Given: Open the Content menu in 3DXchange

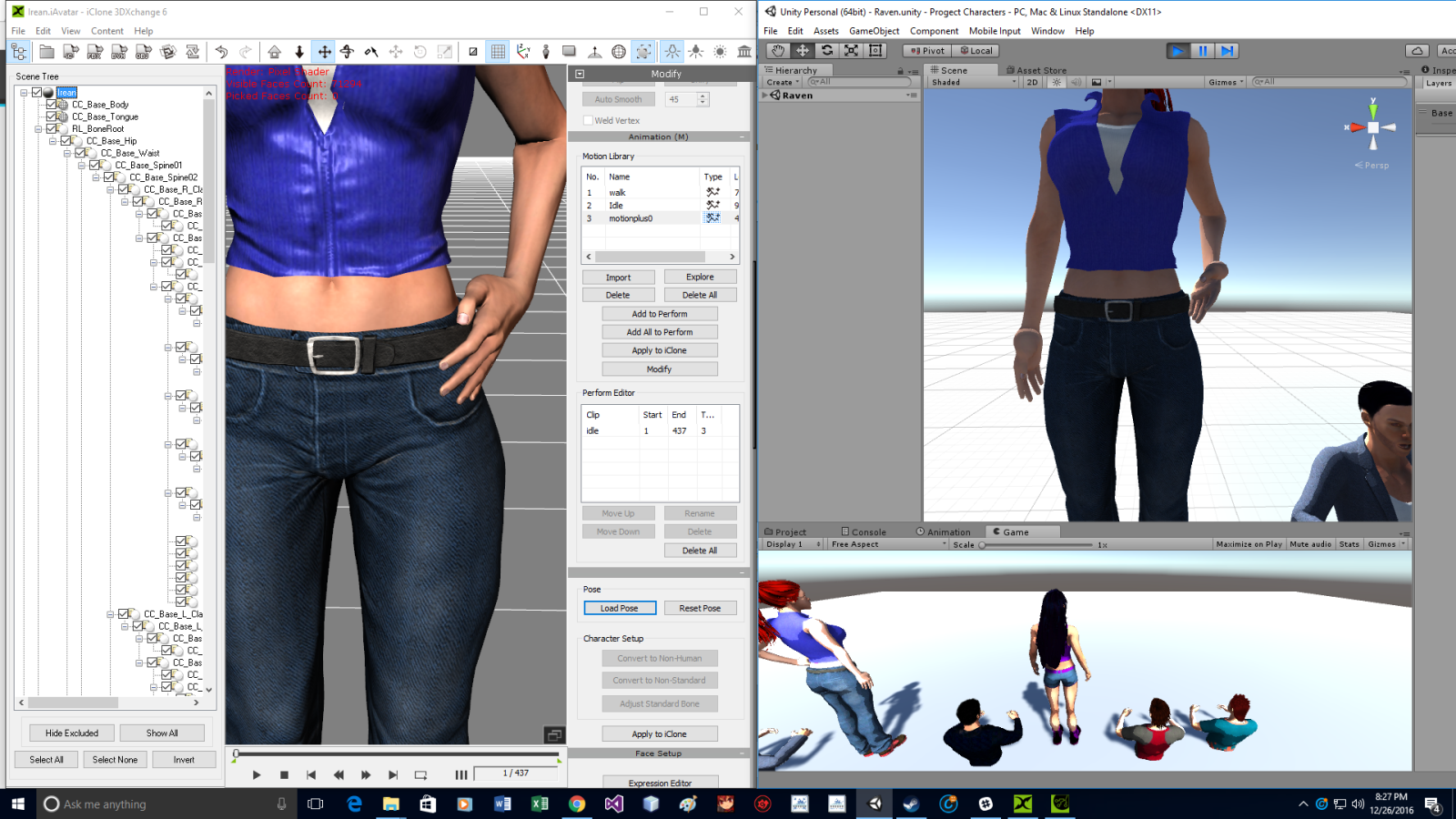Looking at the screenshot, I should pyautogui.click(x=107, y=31).
